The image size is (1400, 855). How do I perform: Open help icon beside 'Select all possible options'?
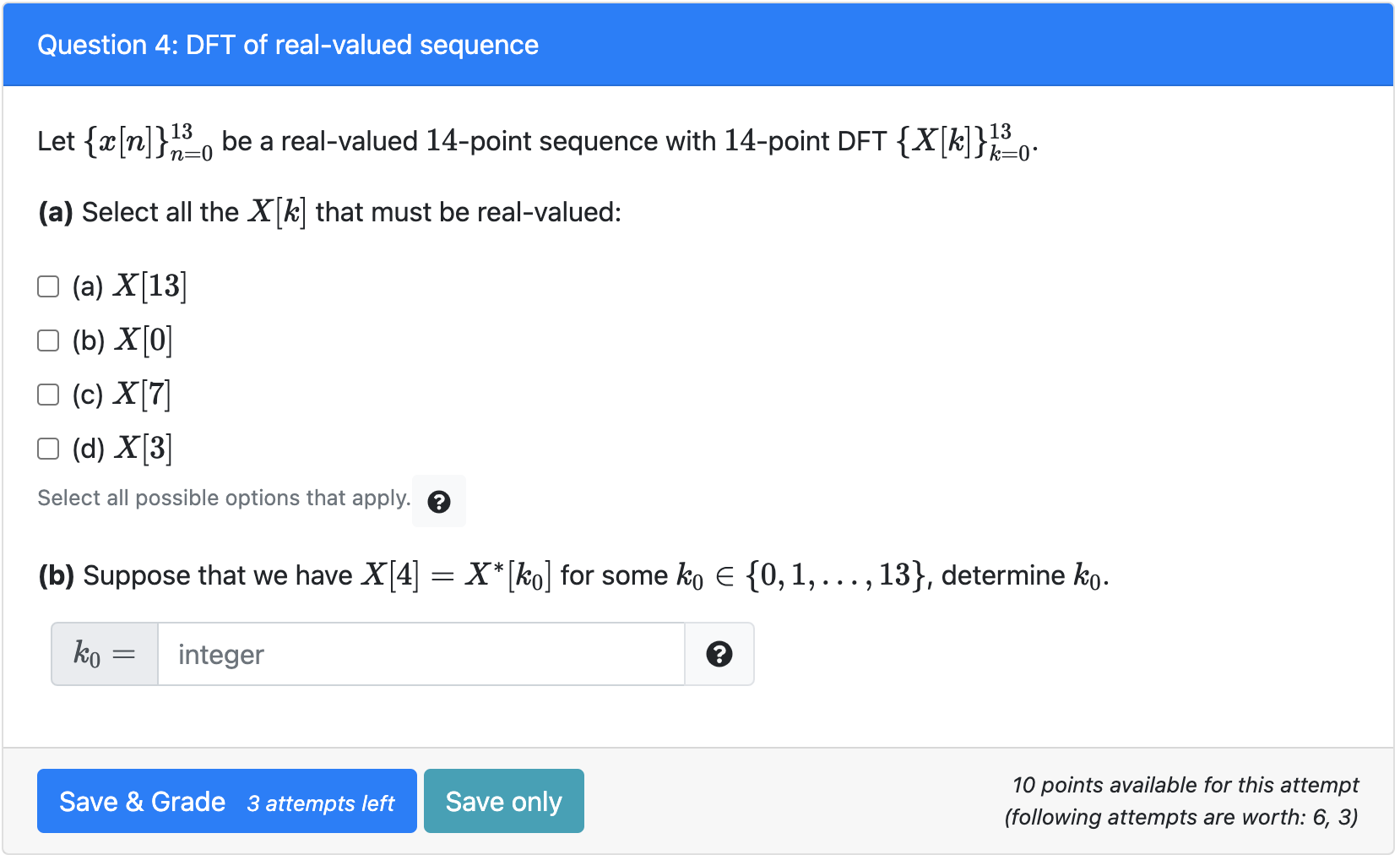click(x=439, y=502)
